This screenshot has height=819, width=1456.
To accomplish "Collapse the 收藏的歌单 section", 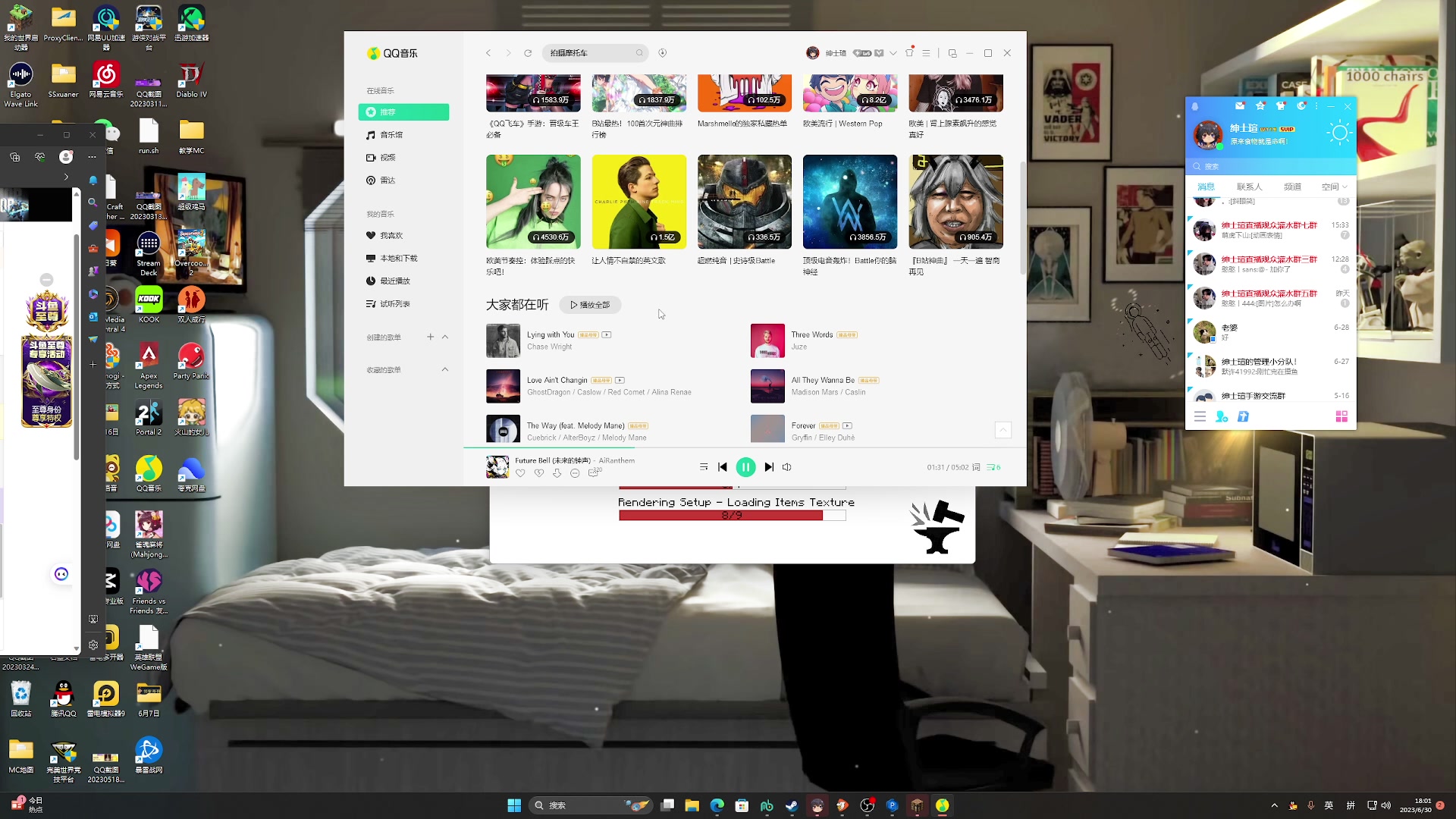I will tap(445, 369).
